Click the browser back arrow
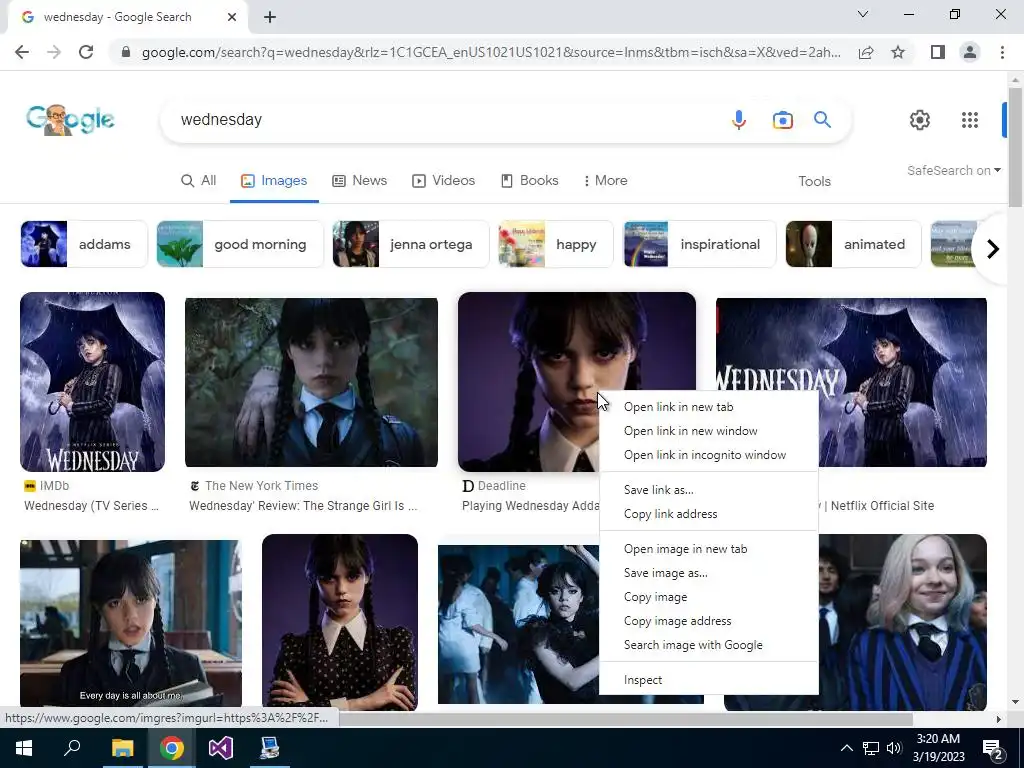Screen dimensions: 1024x768 coord(22,52)
